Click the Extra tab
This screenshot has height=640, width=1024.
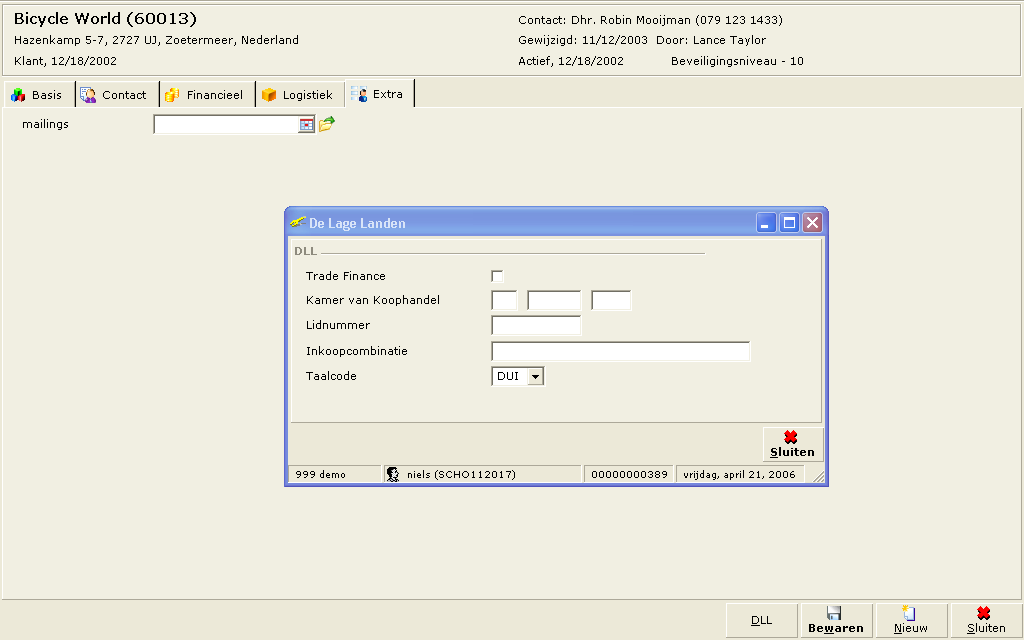tap(379, 94)
